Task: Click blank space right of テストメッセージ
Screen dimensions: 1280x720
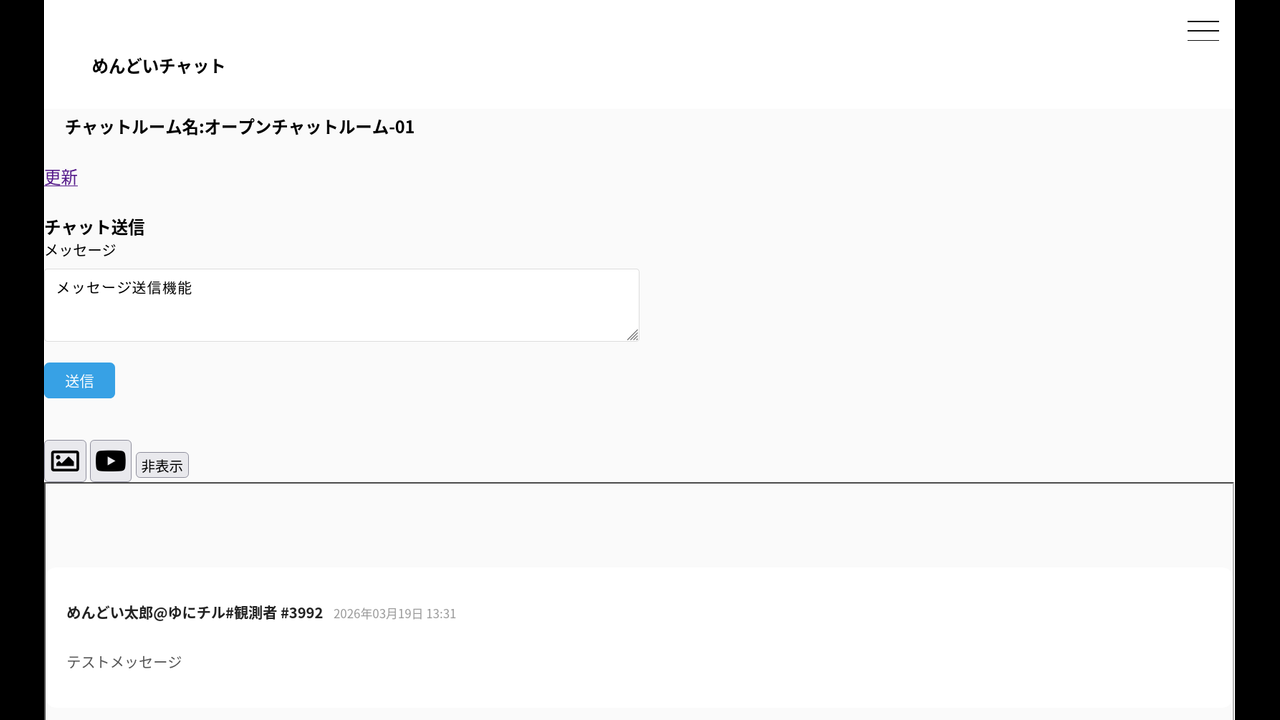Action: click(700, 662)
